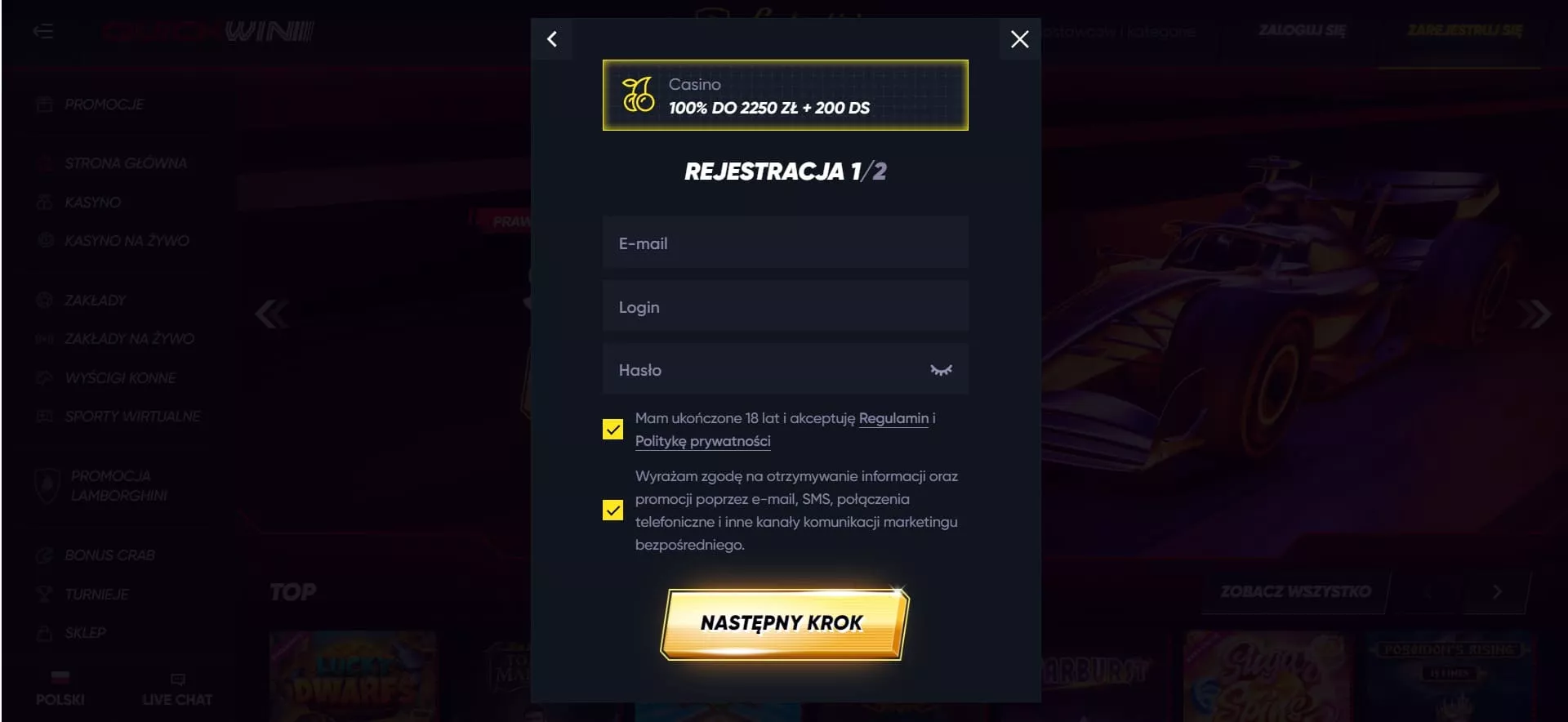
Task: Click the cherry icon in Casino bonus banner
Action: click(638, 95)
